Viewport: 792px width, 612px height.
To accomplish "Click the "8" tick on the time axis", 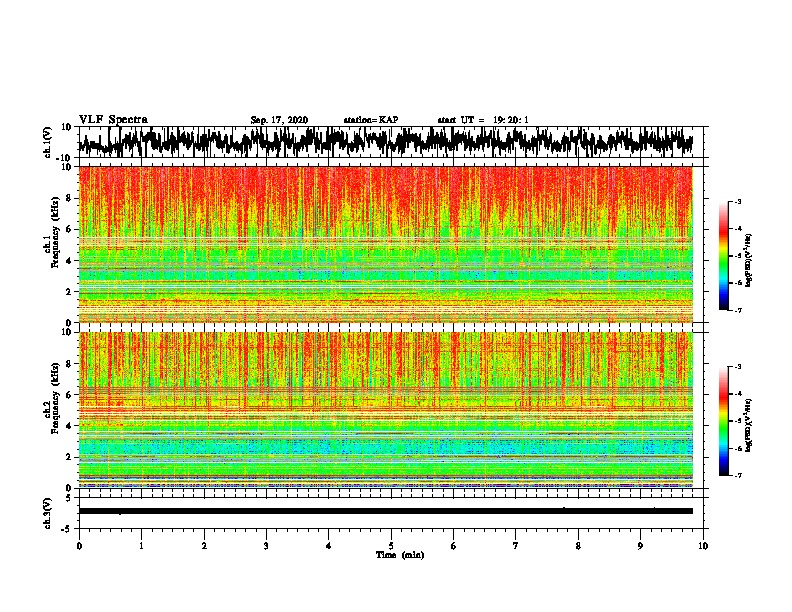I will [578, 546].
